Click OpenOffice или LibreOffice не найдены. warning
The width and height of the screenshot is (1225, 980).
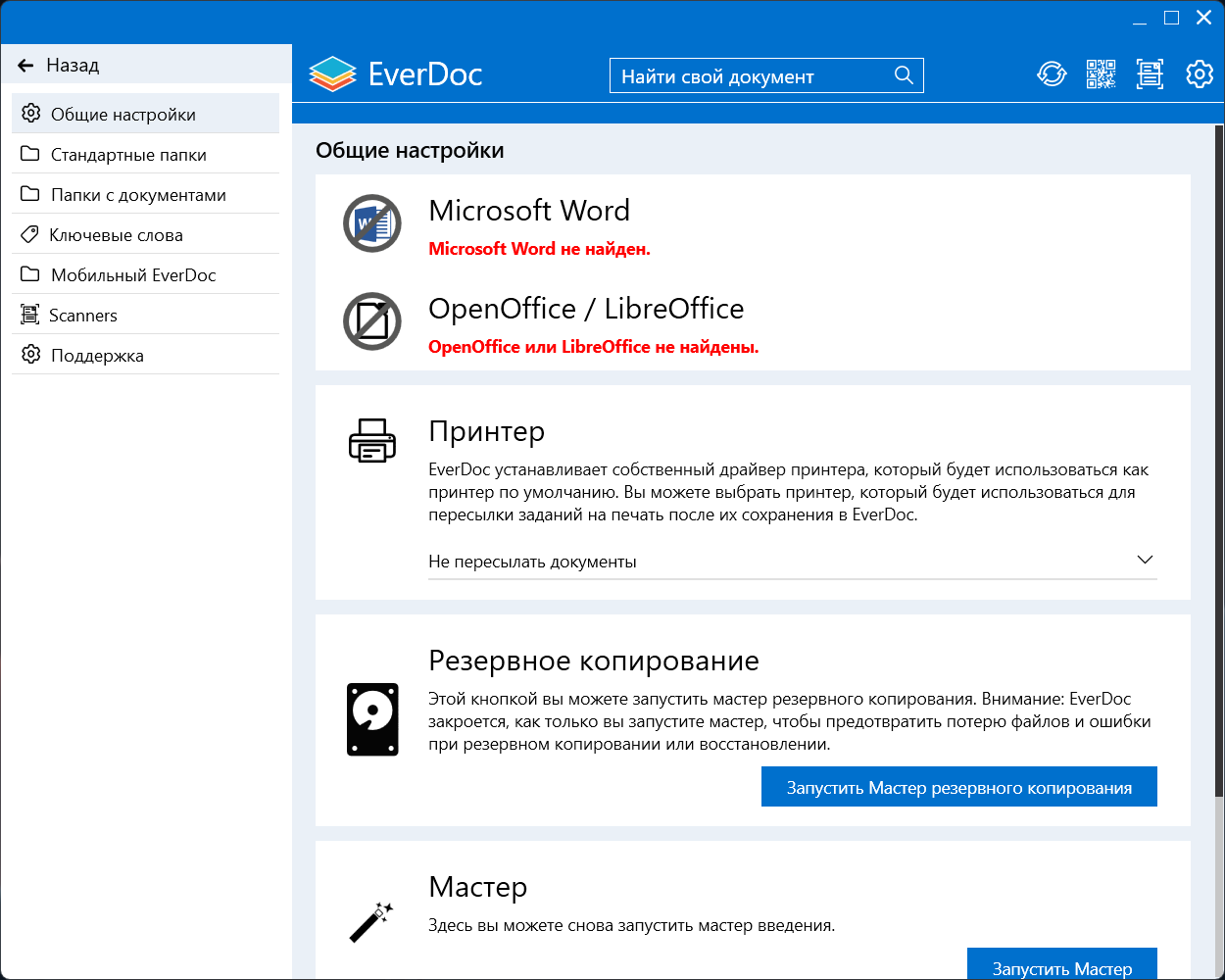point(593,347)
